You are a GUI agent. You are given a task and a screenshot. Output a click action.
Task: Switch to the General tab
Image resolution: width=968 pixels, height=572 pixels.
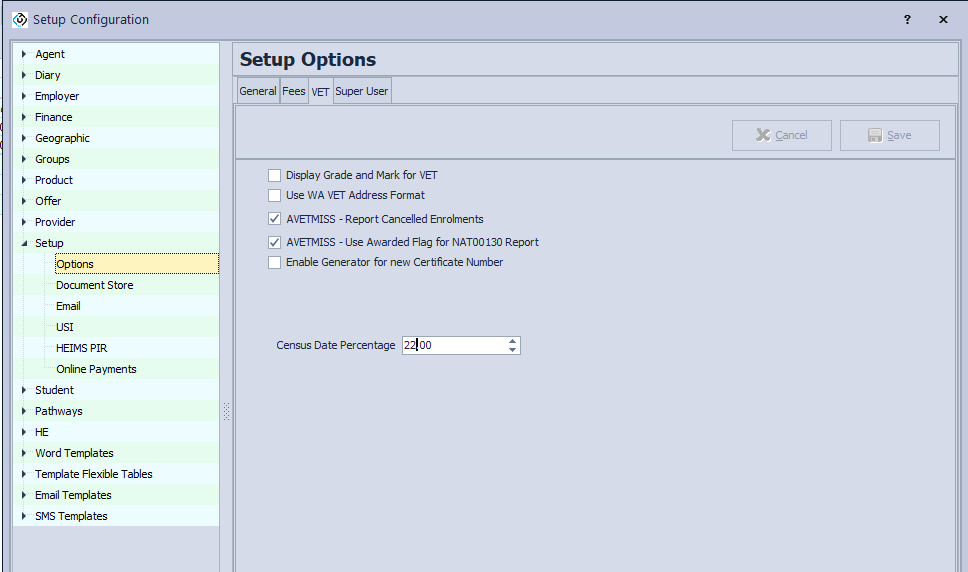257,91
